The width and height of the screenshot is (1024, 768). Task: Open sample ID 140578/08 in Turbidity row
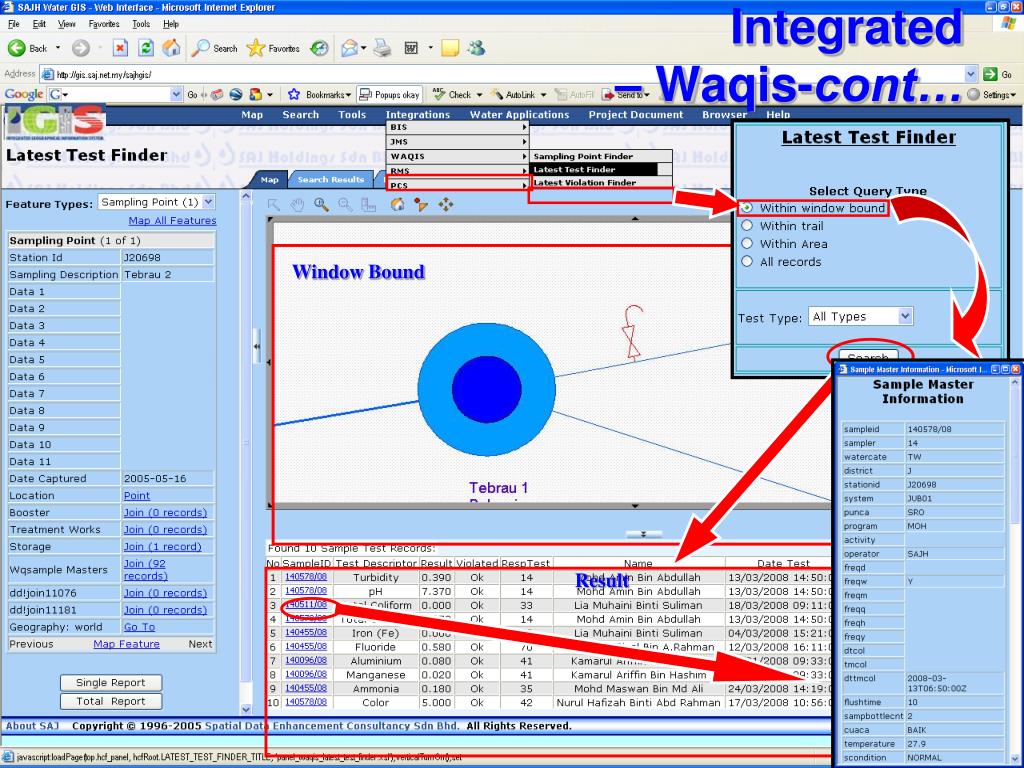coord(306,577)
